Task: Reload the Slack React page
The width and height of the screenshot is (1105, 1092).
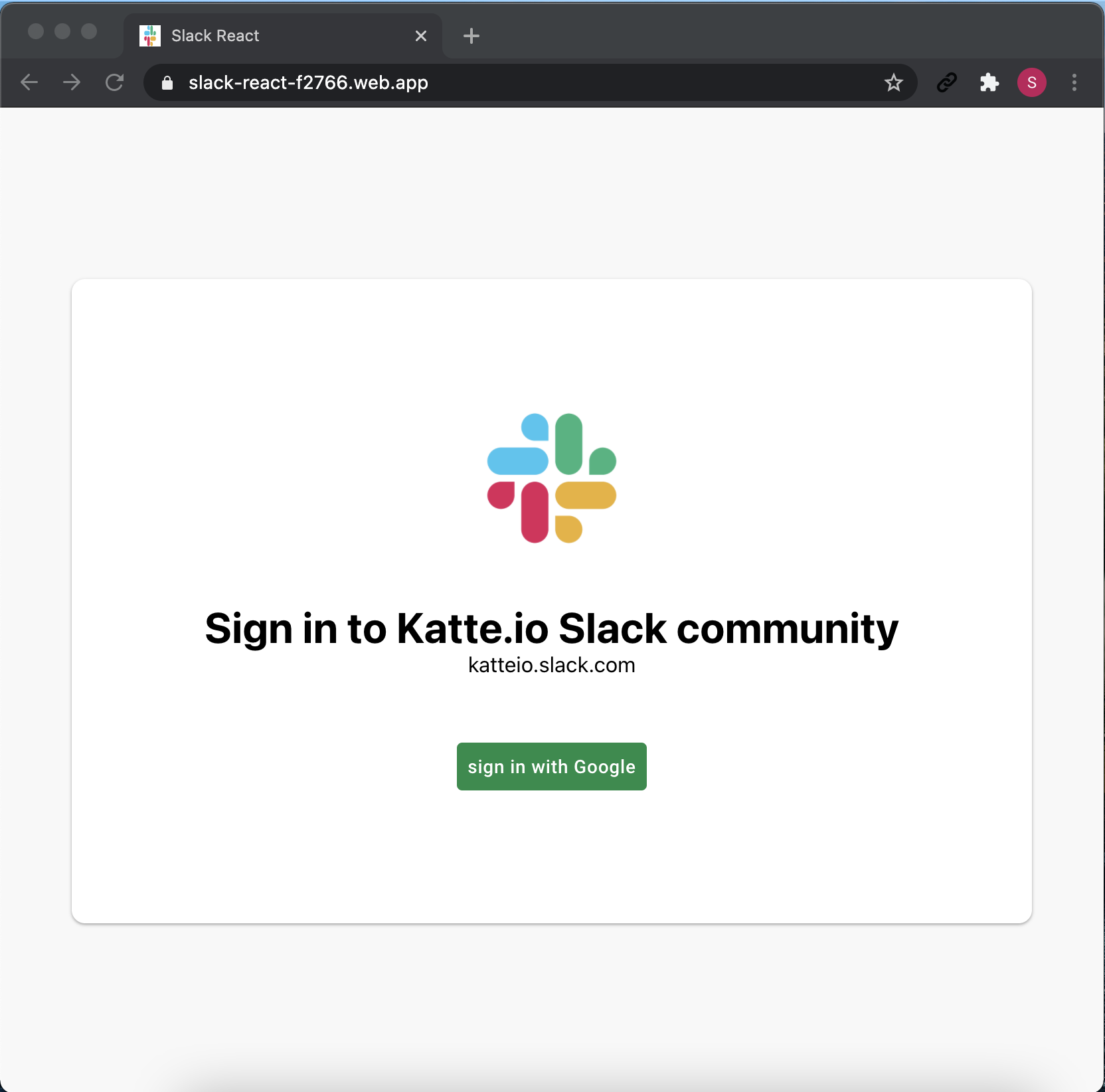Action: tap(115, 82)
